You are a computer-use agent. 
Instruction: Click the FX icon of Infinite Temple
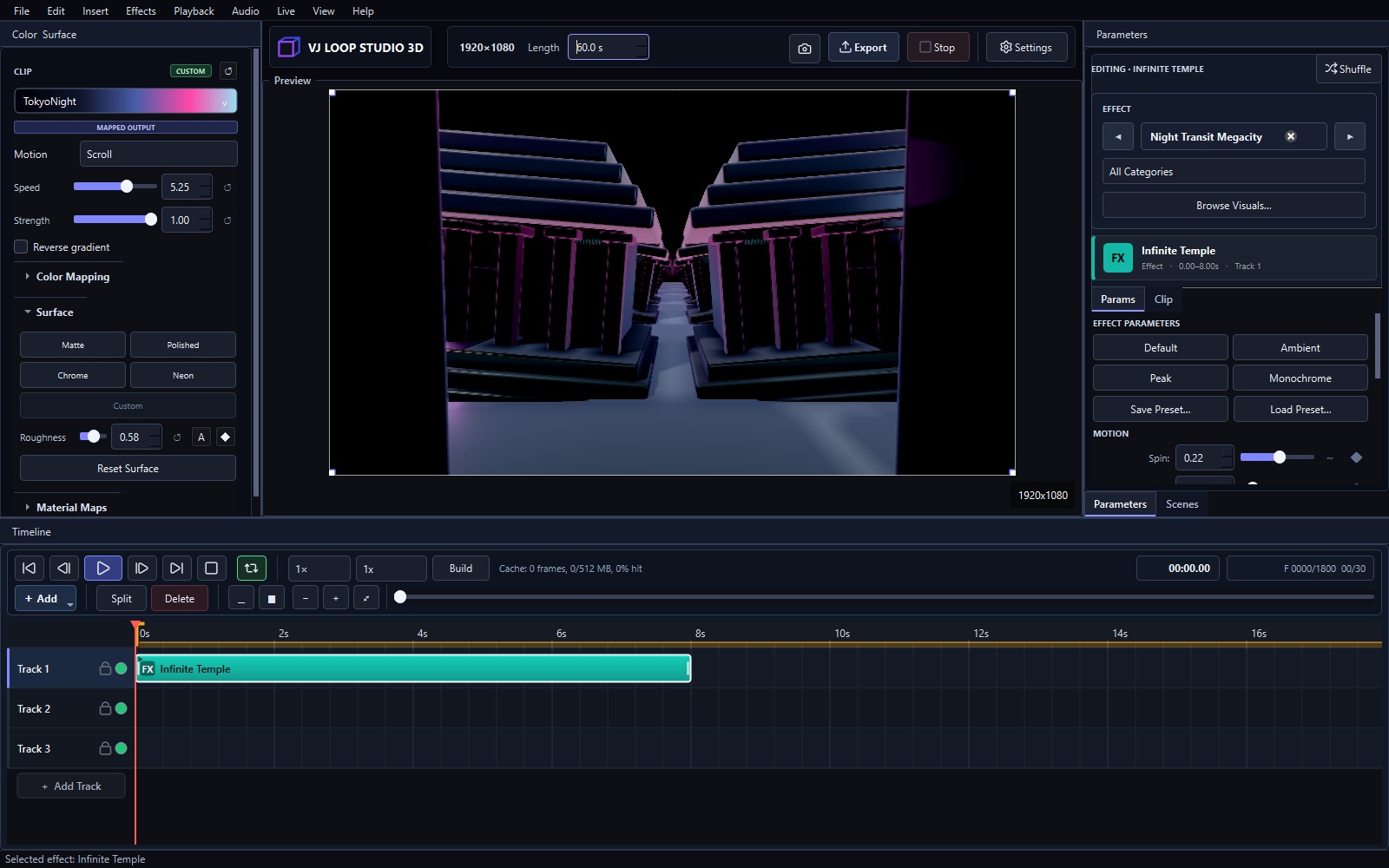tap(1118, 258)
